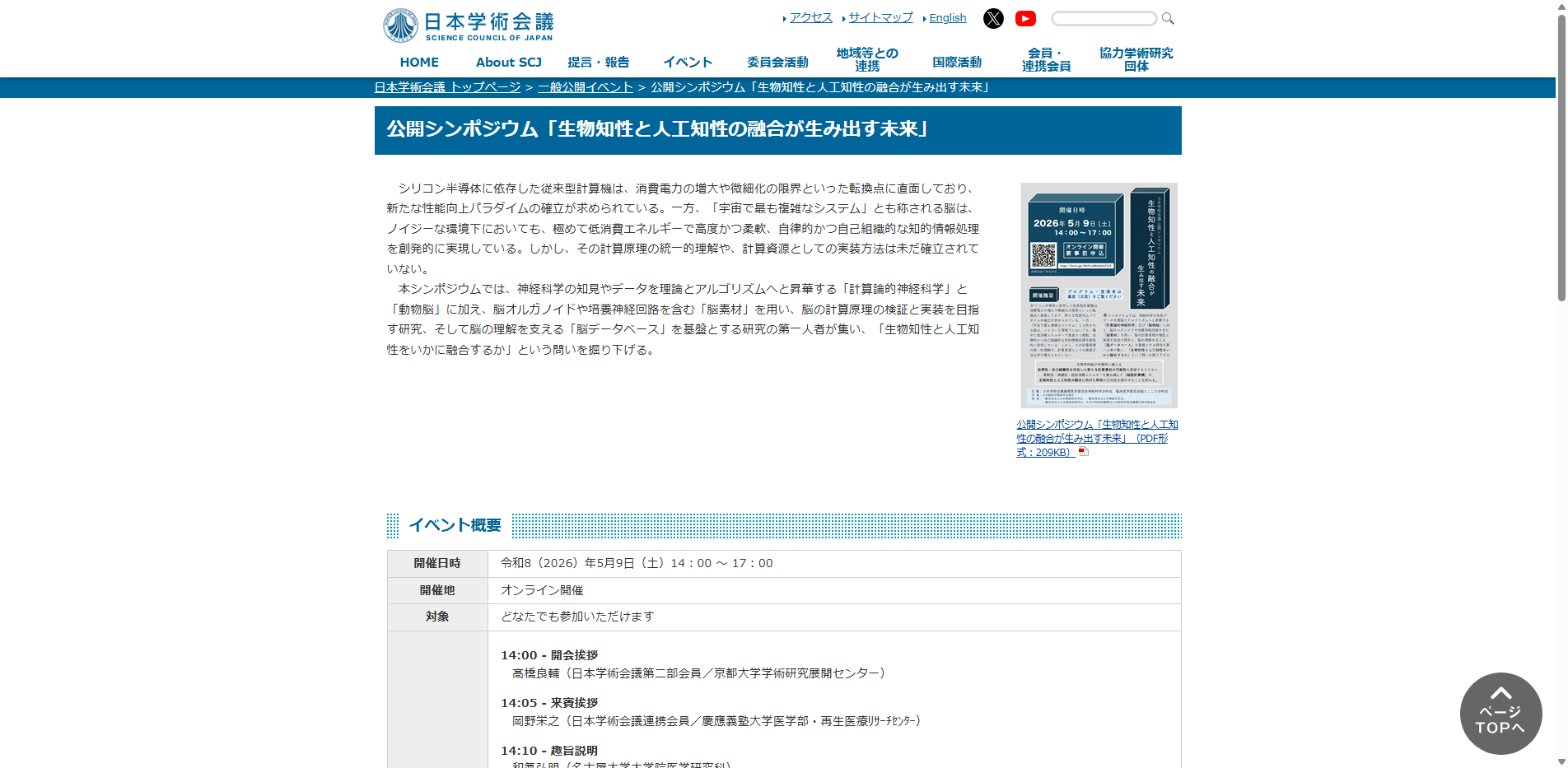Image resolution: width=1568 pixels, height=768 pixels.
Task: Open the 協力学術研究団体 menu
Action: [x=1136, y=59]
